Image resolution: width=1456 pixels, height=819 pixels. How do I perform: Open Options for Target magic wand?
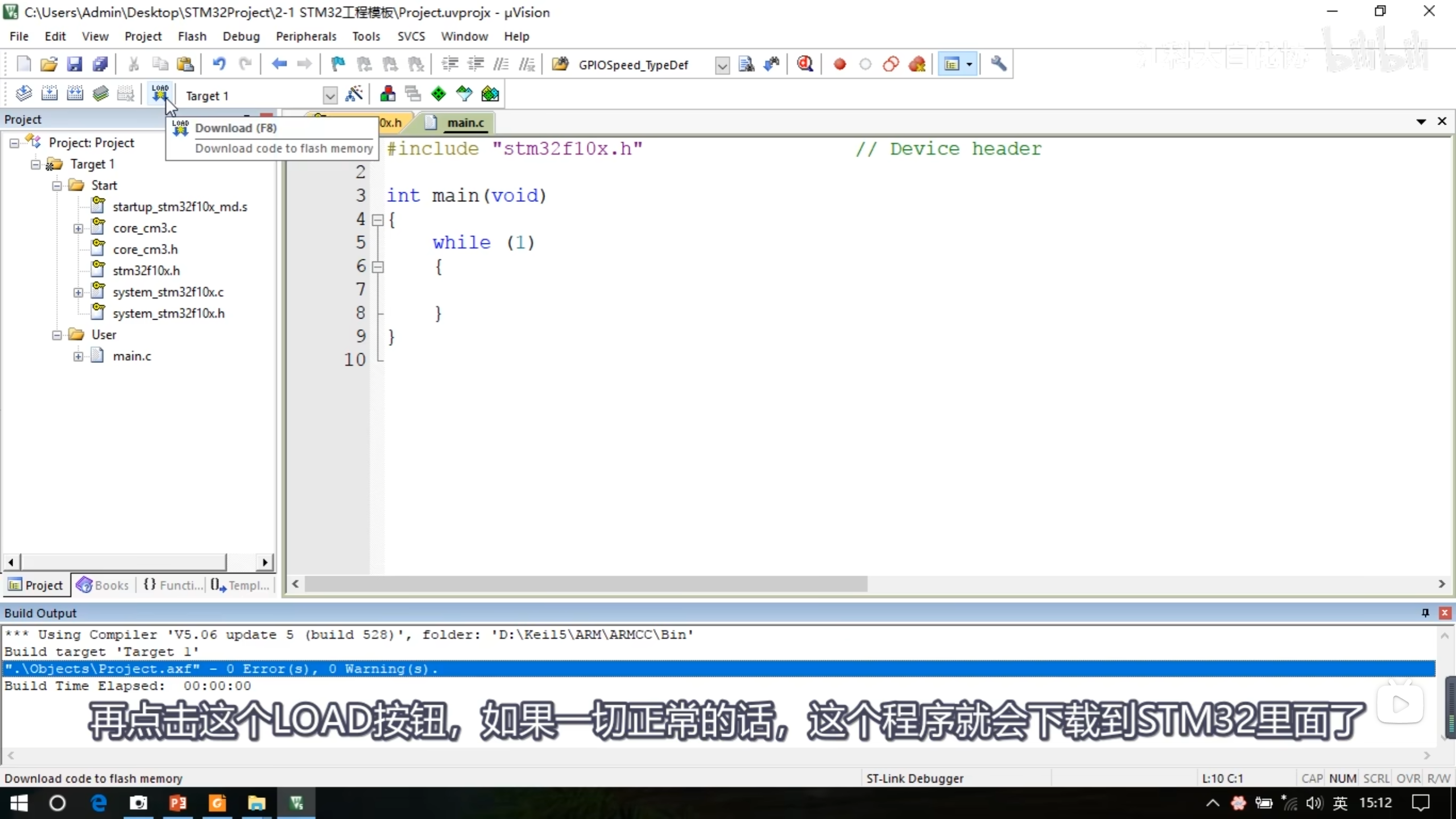[x=354, y=94]
